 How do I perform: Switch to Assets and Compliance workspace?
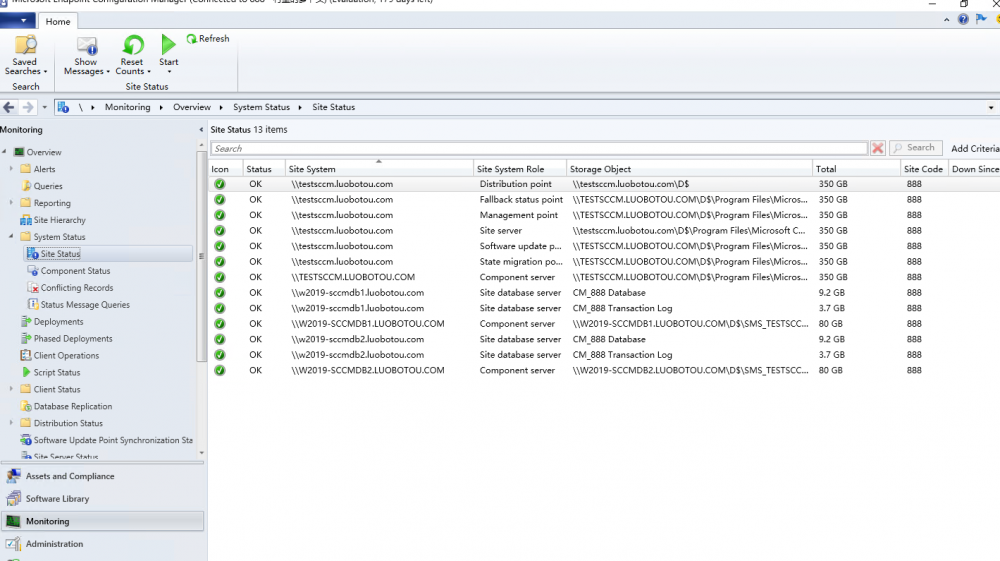coord(102,476)
